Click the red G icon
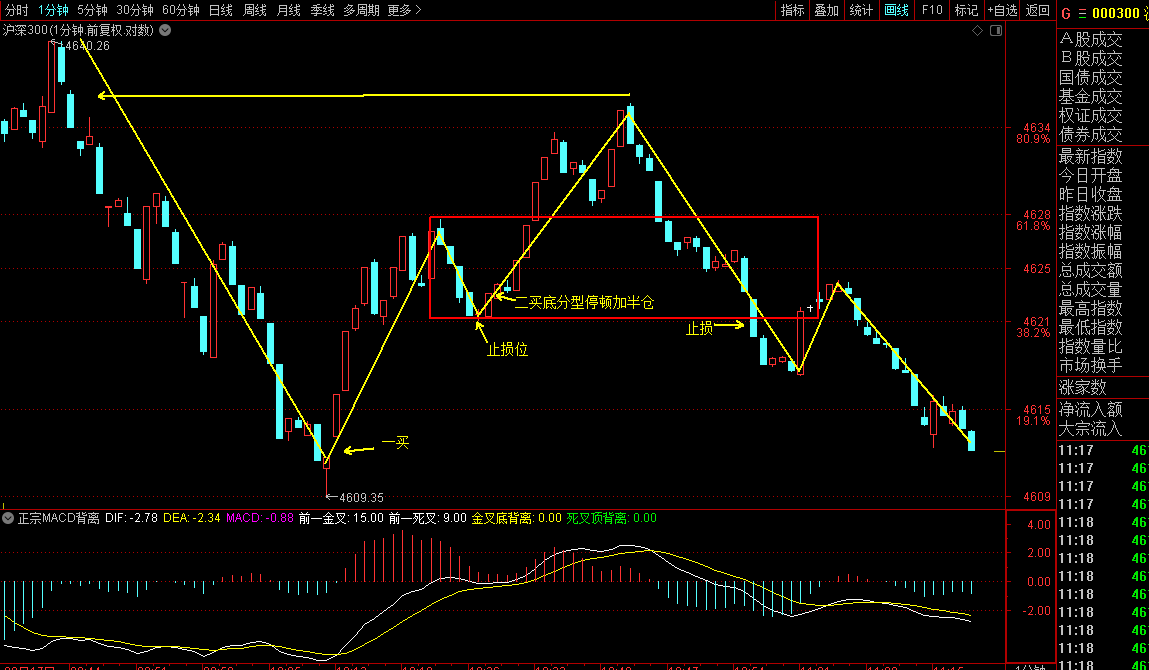Image resolution: width=1149 pixels, height=670 pixels. click(x=1066, y=13)
